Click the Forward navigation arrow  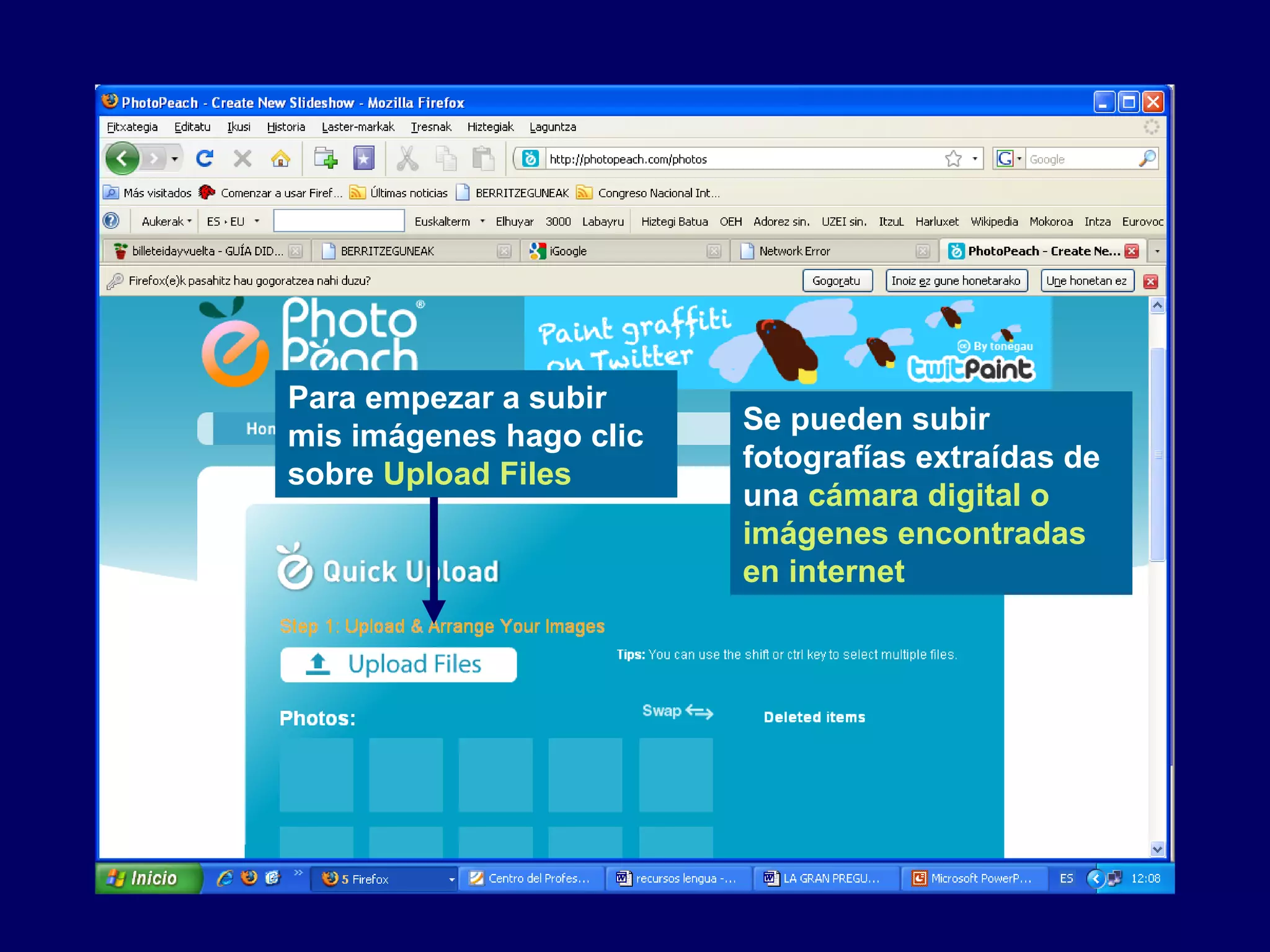point(154,159)
